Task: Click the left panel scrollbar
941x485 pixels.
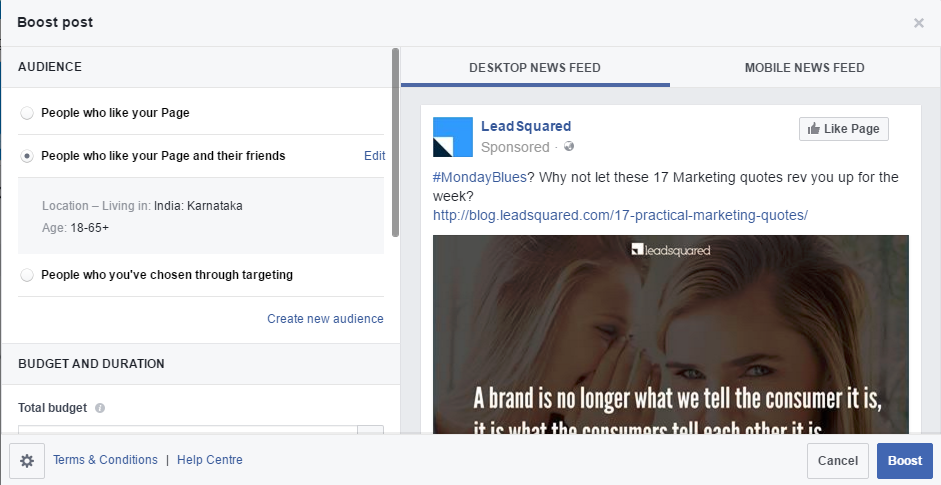Action: point(395,143)
